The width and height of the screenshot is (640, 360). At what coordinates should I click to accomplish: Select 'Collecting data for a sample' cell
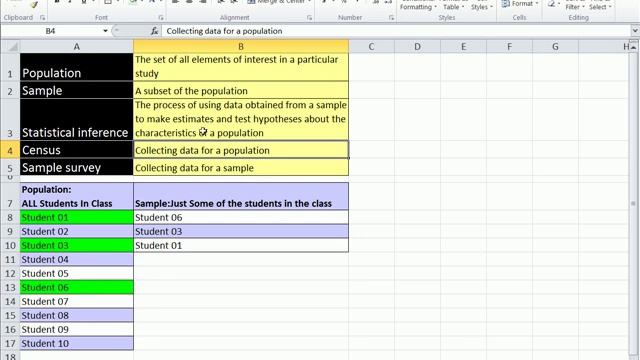click(241, 167)
